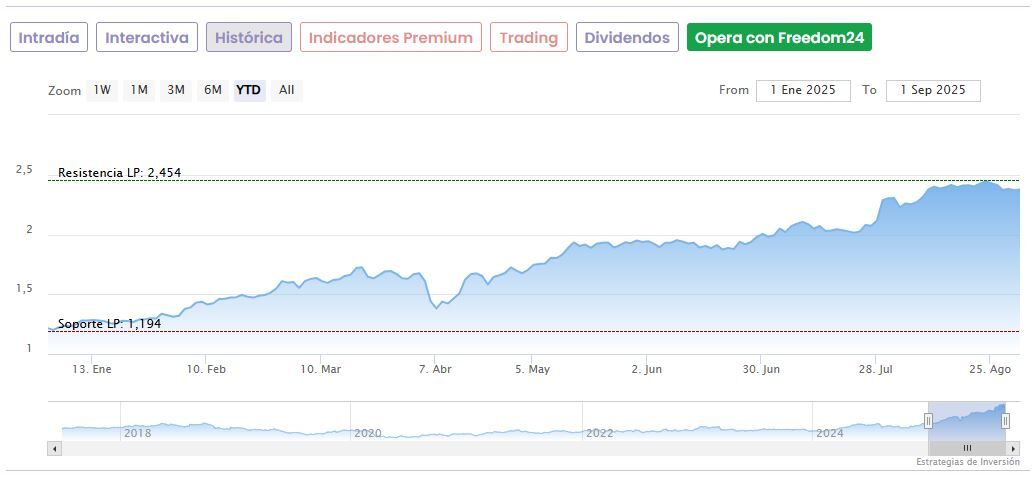
Task: Click the navigator scrollbar left arrow
Action: click(55, 449)
